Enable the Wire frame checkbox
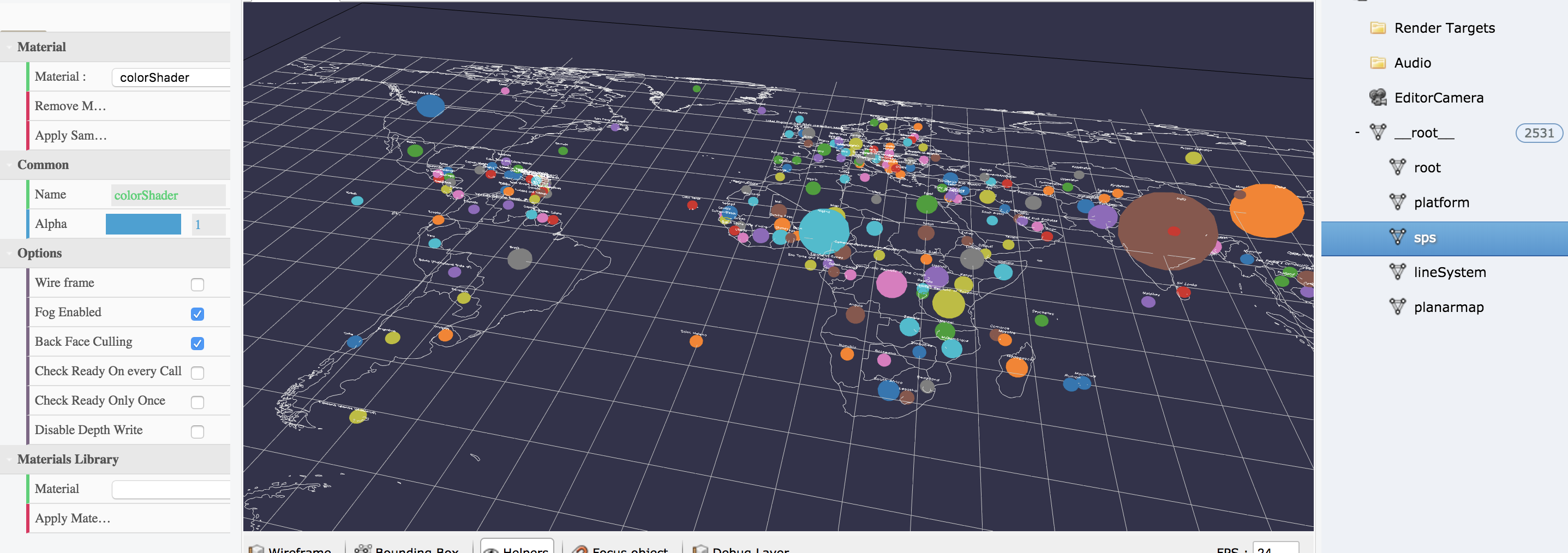 (197, 284)
